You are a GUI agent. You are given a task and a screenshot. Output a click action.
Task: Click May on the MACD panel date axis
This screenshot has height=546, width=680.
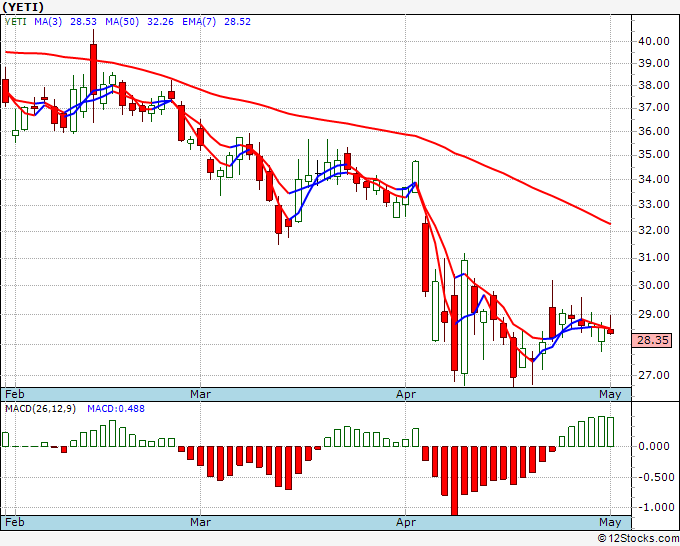coord(610,522)
